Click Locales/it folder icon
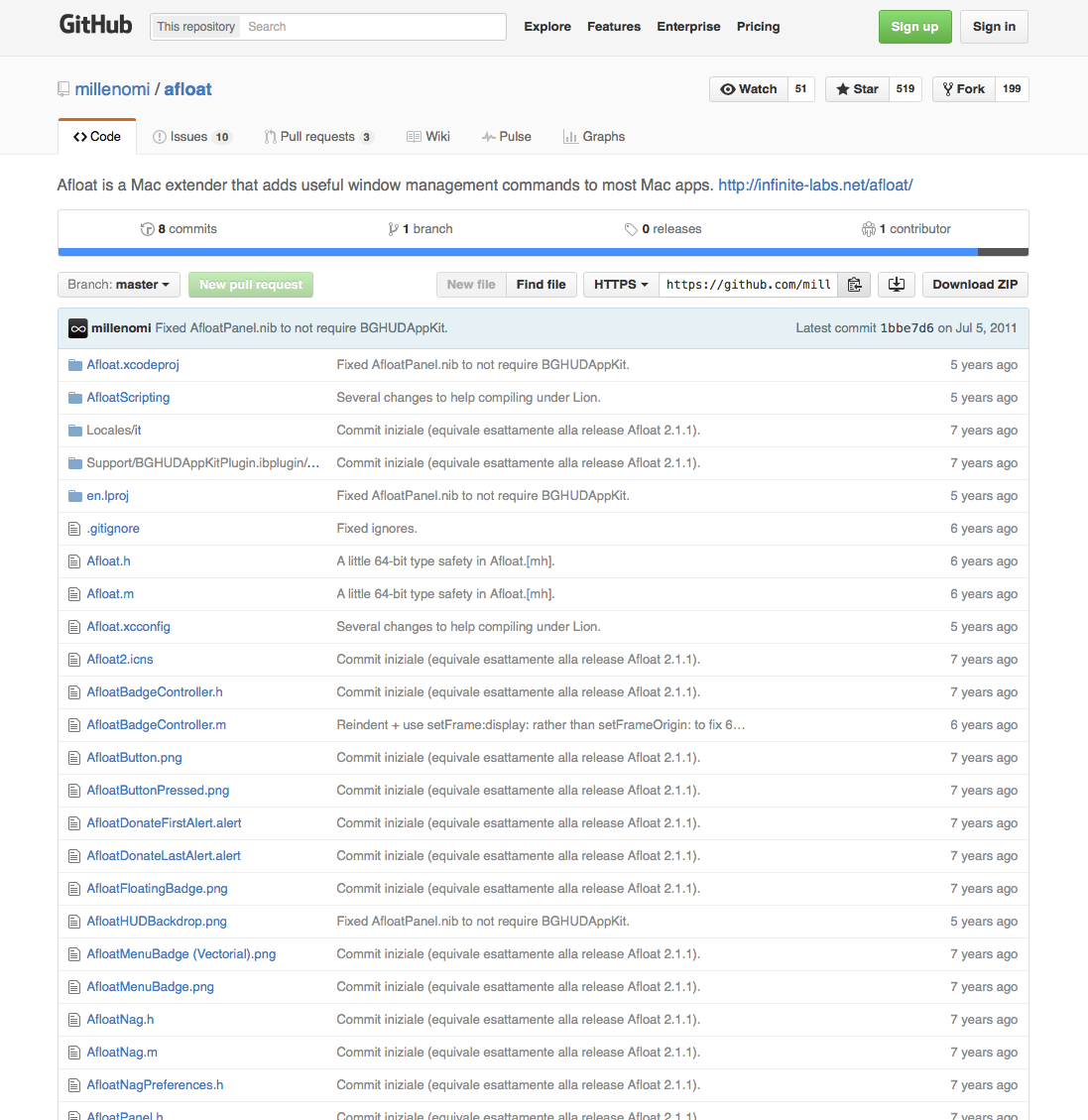This screenshot has height=1120, width=1088. (75, 431)
